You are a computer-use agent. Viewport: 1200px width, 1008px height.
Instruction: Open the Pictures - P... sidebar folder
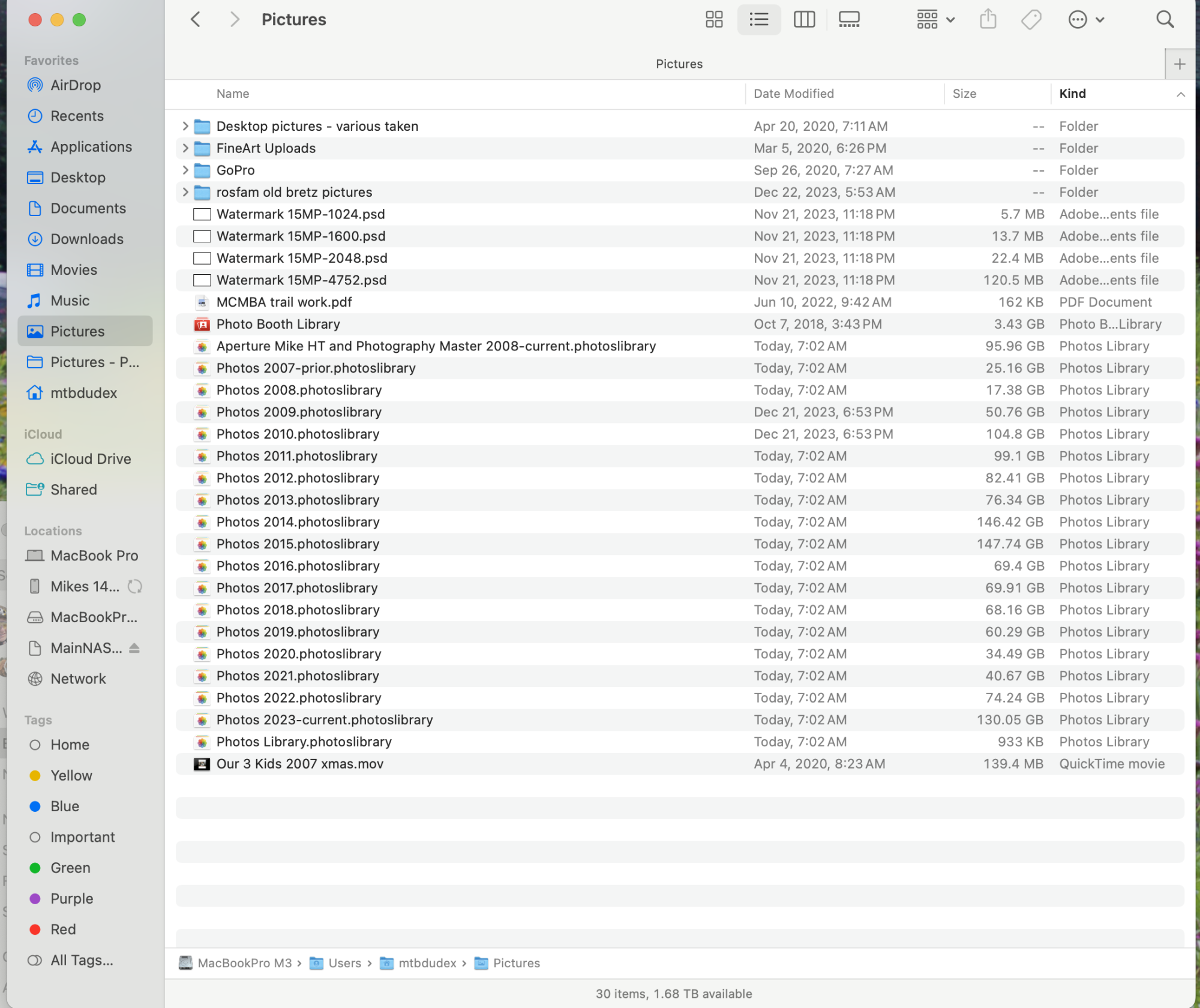pyautogui.click(x=85, y=362)
